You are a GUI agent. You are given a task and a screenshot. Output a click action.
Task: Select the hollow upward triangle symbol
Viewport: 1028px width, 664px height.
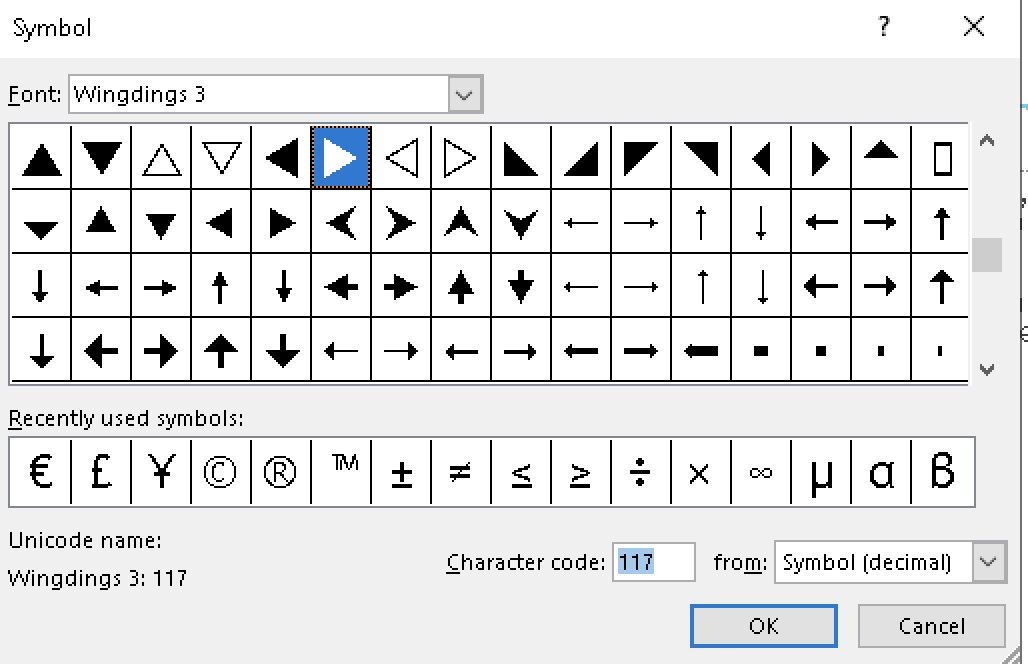point(161,158)
